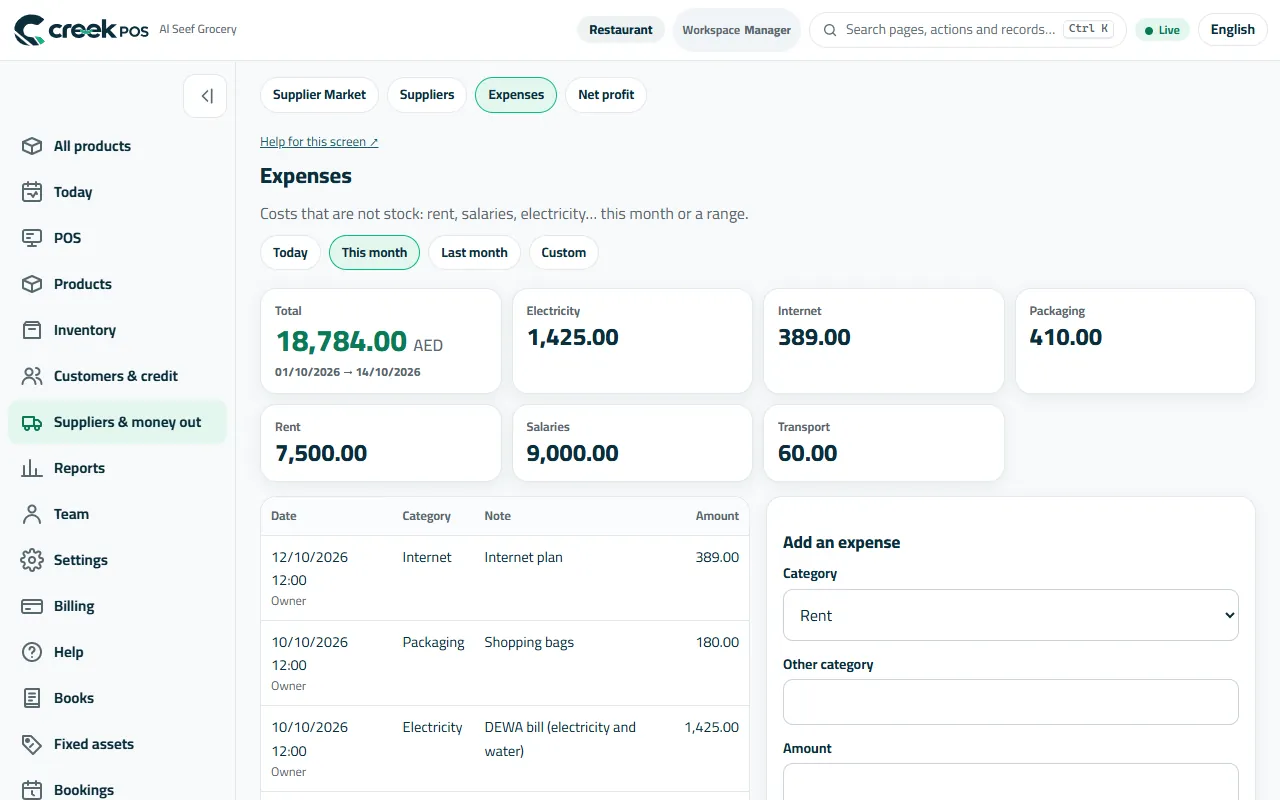1280x800 pixels.
Task: Click the Internet 389.00 summary card
Action: point(883,341)
